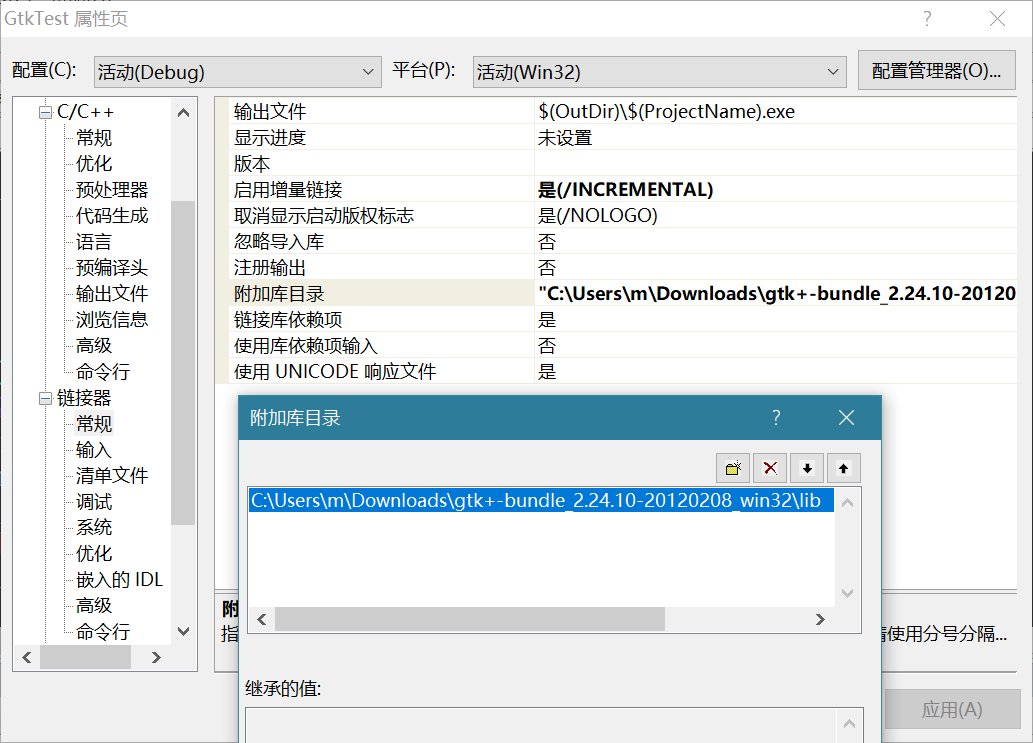This screenshot has height=743, width=1033.
Task: Select 清单文件 in the tree
Action: [112, 476]
